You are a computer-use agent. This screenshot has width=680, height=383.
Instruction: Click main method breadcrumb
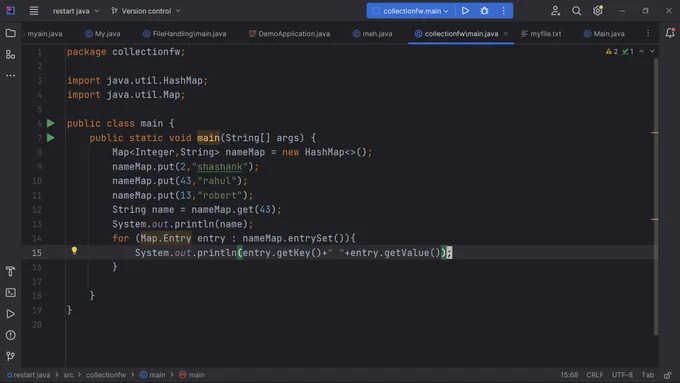tap(192, 375)
